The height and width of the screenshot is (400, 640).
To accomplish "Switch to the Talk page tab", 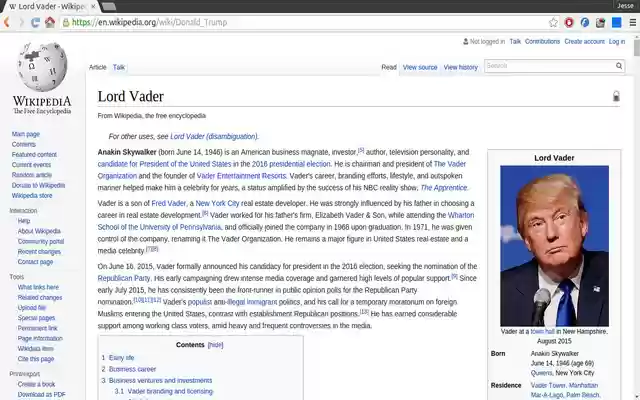I will tap(119, 67).
